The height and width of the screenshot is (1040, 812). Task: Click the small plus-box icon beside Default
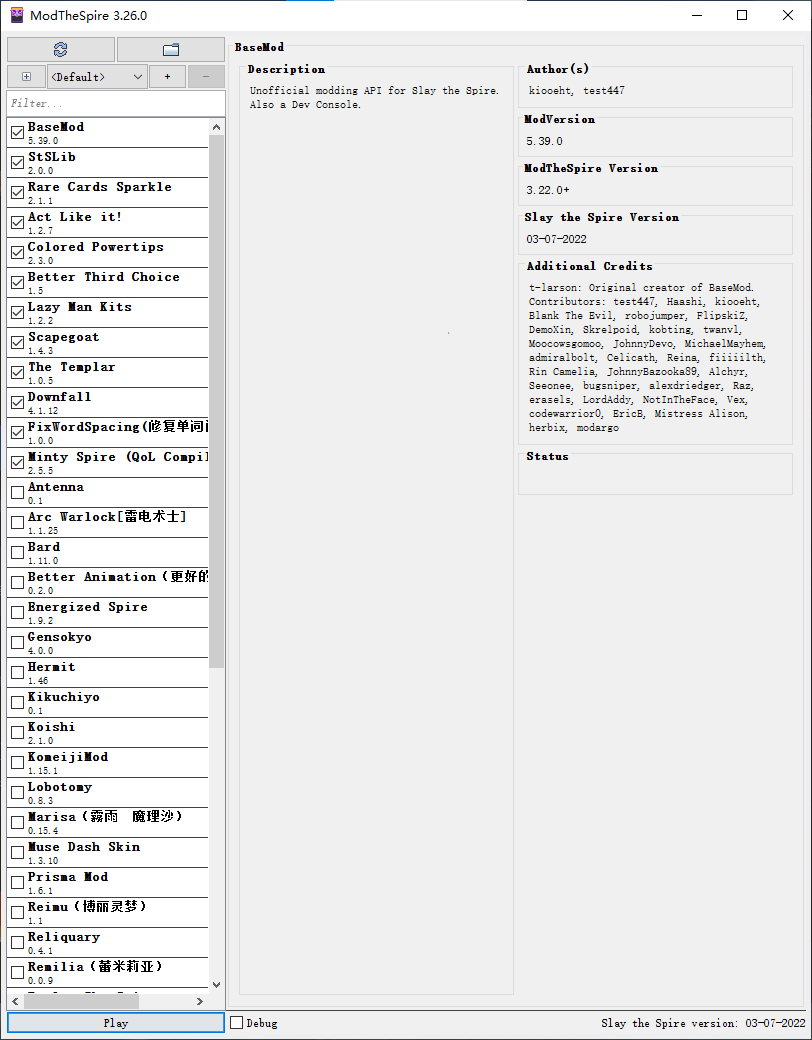point(27,77)
